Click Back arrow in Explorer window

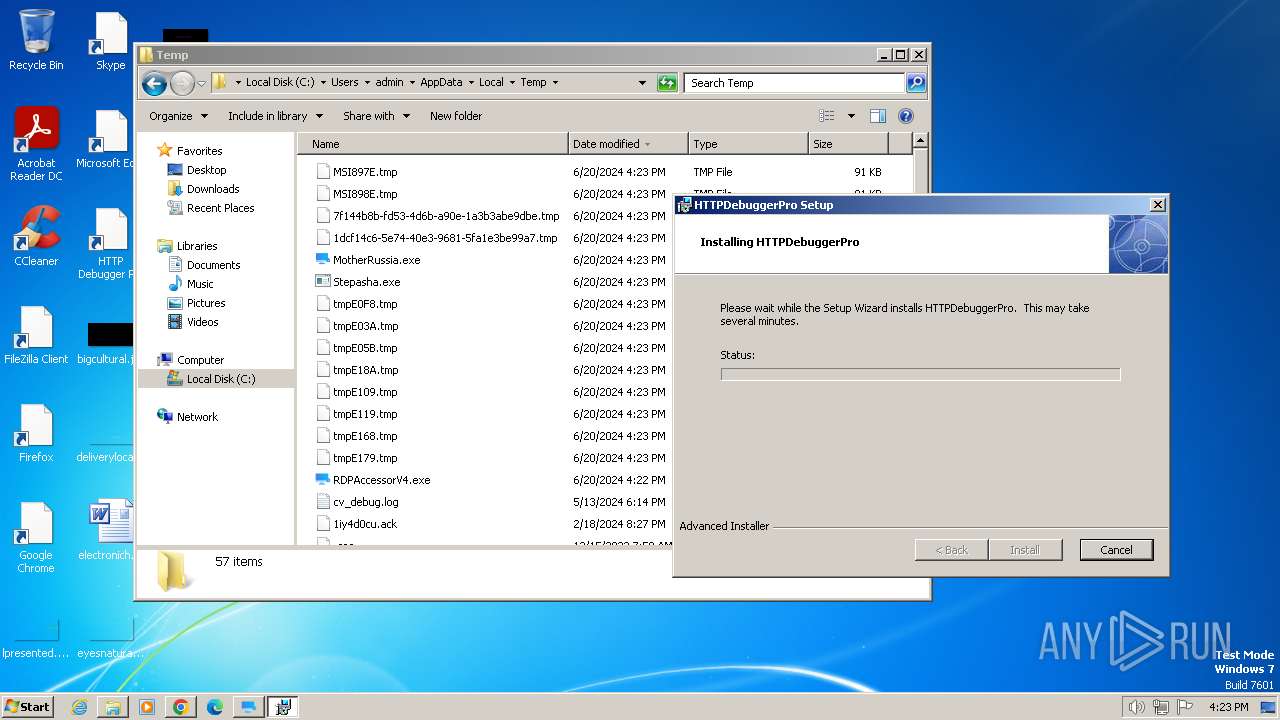154,83
